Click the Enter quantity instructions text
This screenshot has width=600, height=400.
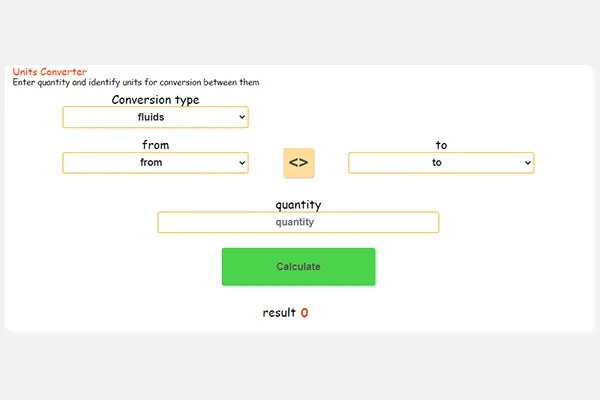click(135, 82)
